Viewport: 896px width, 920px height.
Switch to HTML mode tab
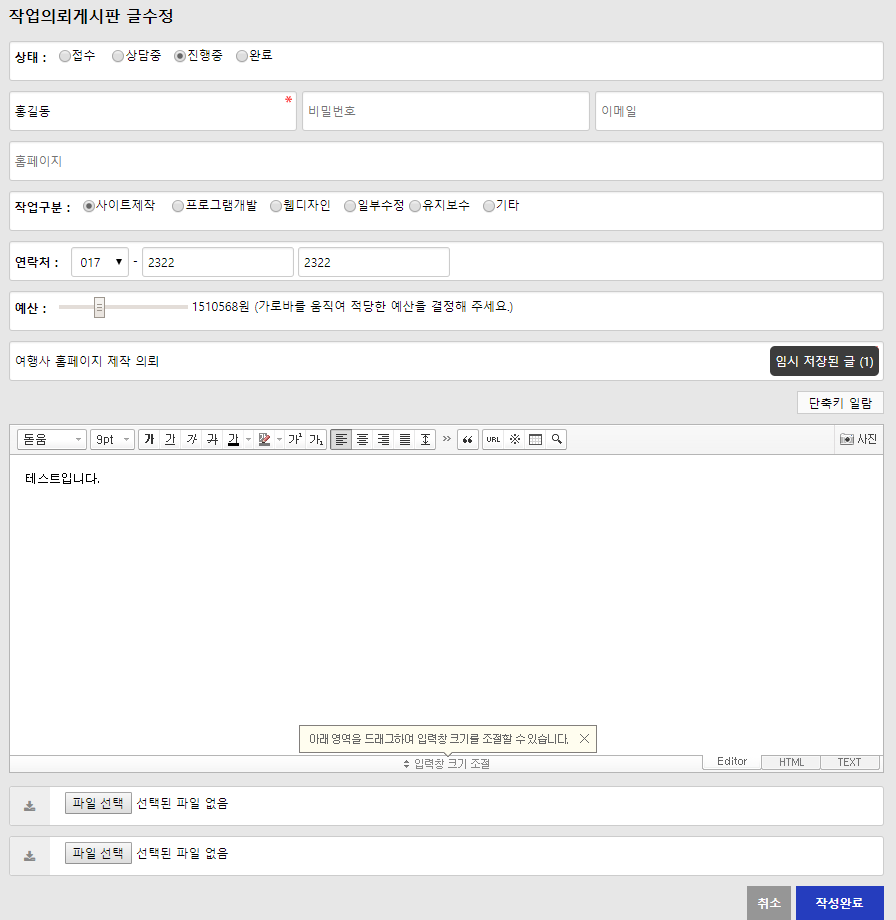click(x=791, y=762)
